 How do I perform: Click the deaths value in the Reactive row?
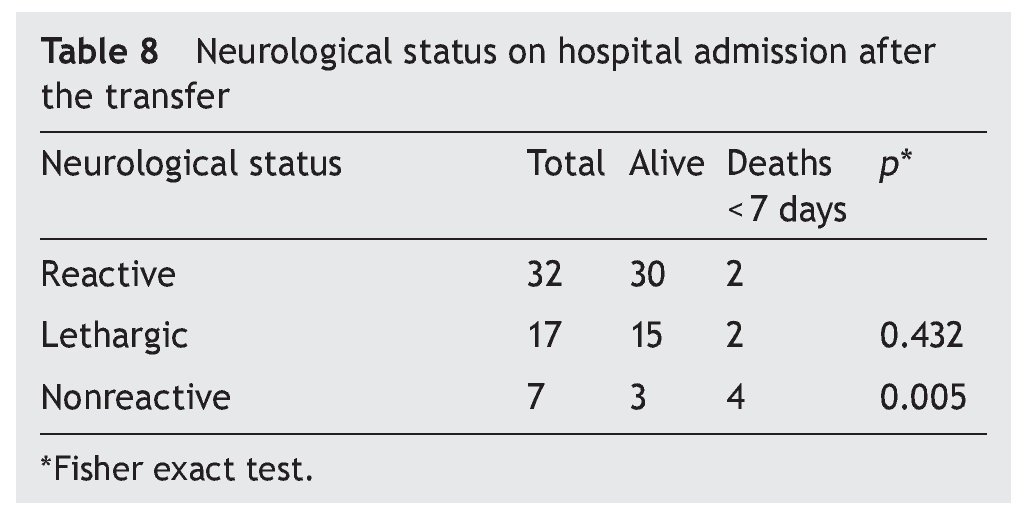point(735,274)
